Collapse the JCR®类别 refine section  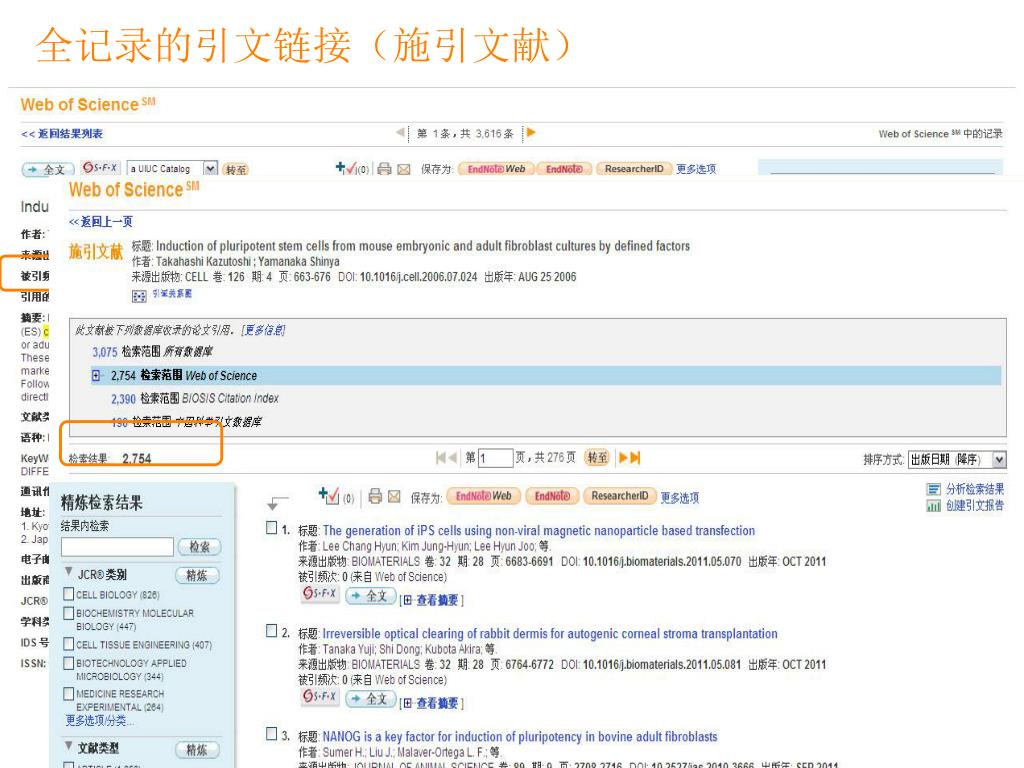coord(69,572)
